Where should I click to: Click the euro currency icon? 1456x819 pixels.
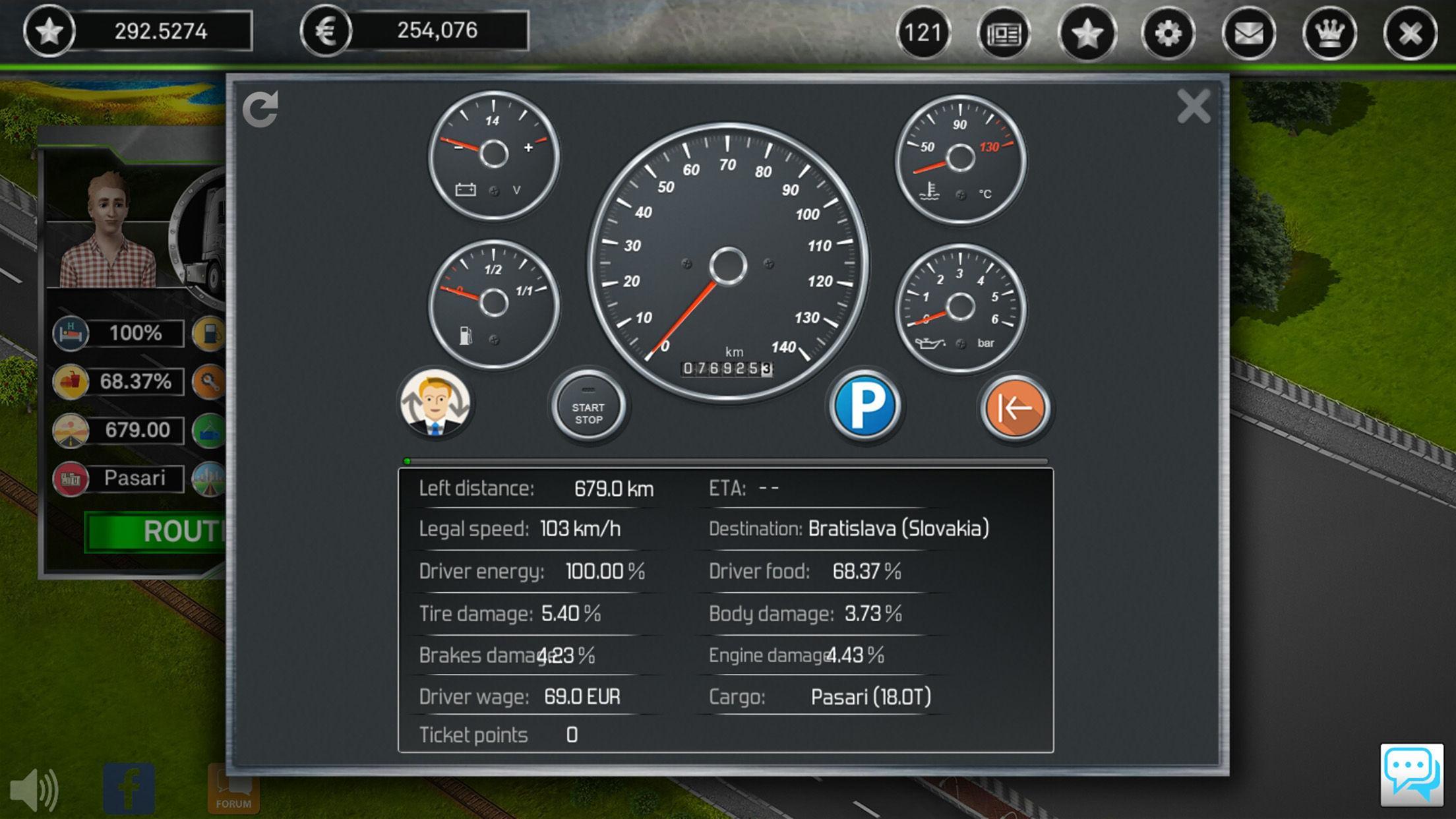tap(326, 31)
